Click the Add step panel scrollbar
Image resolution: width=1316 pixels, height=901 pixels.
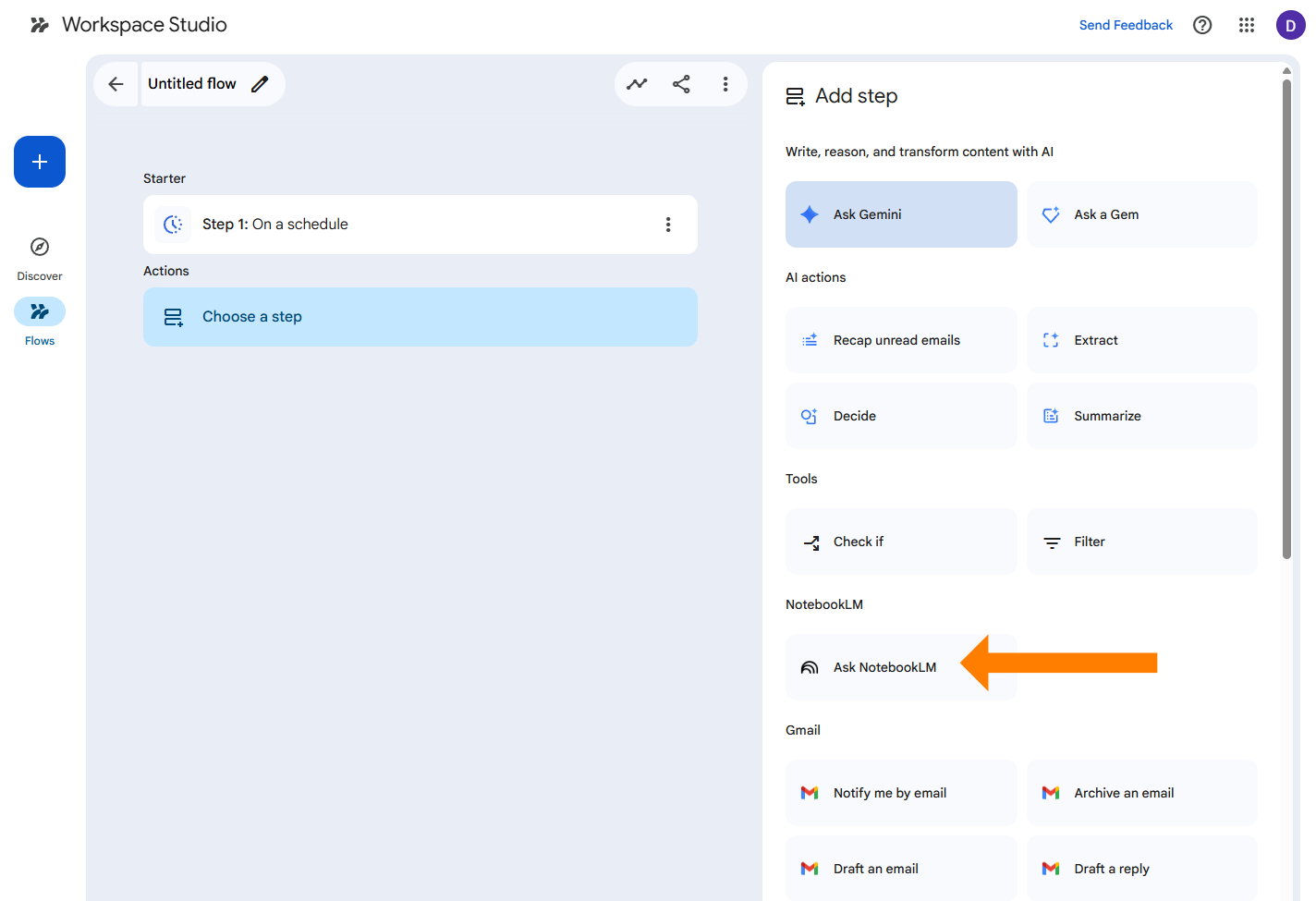[1286, 319]
